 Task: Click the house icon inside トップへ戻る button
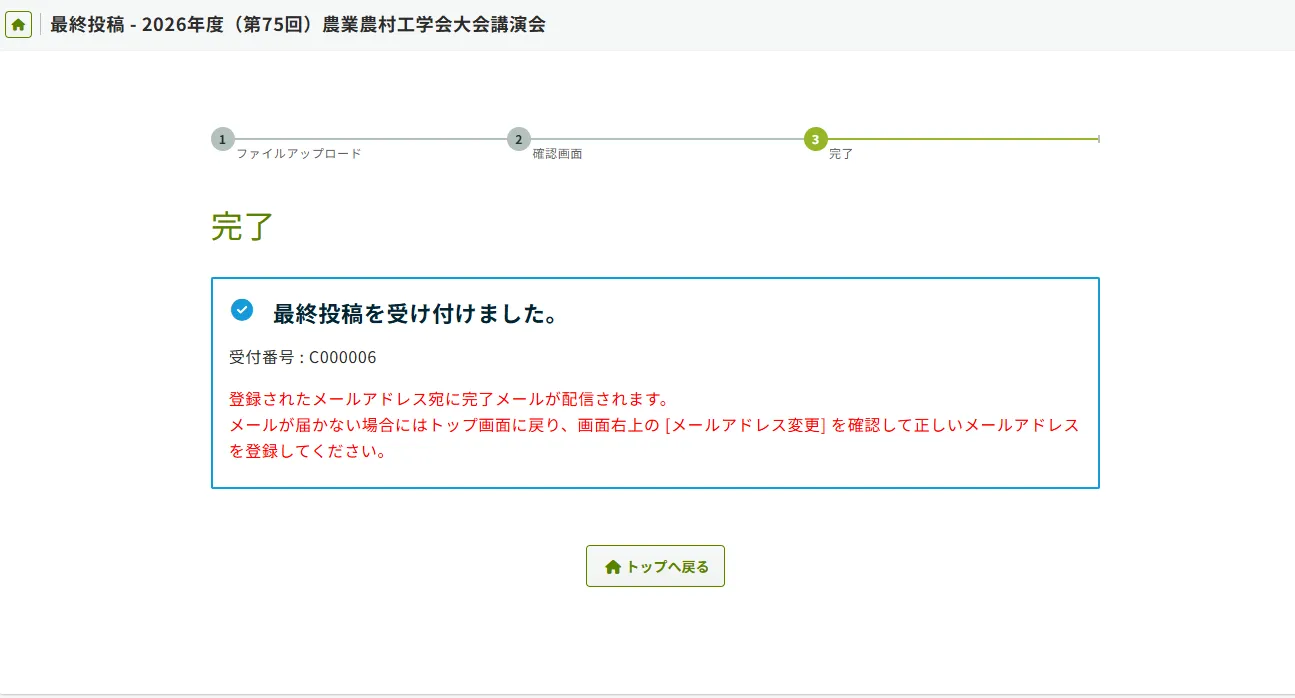point(613,567)
